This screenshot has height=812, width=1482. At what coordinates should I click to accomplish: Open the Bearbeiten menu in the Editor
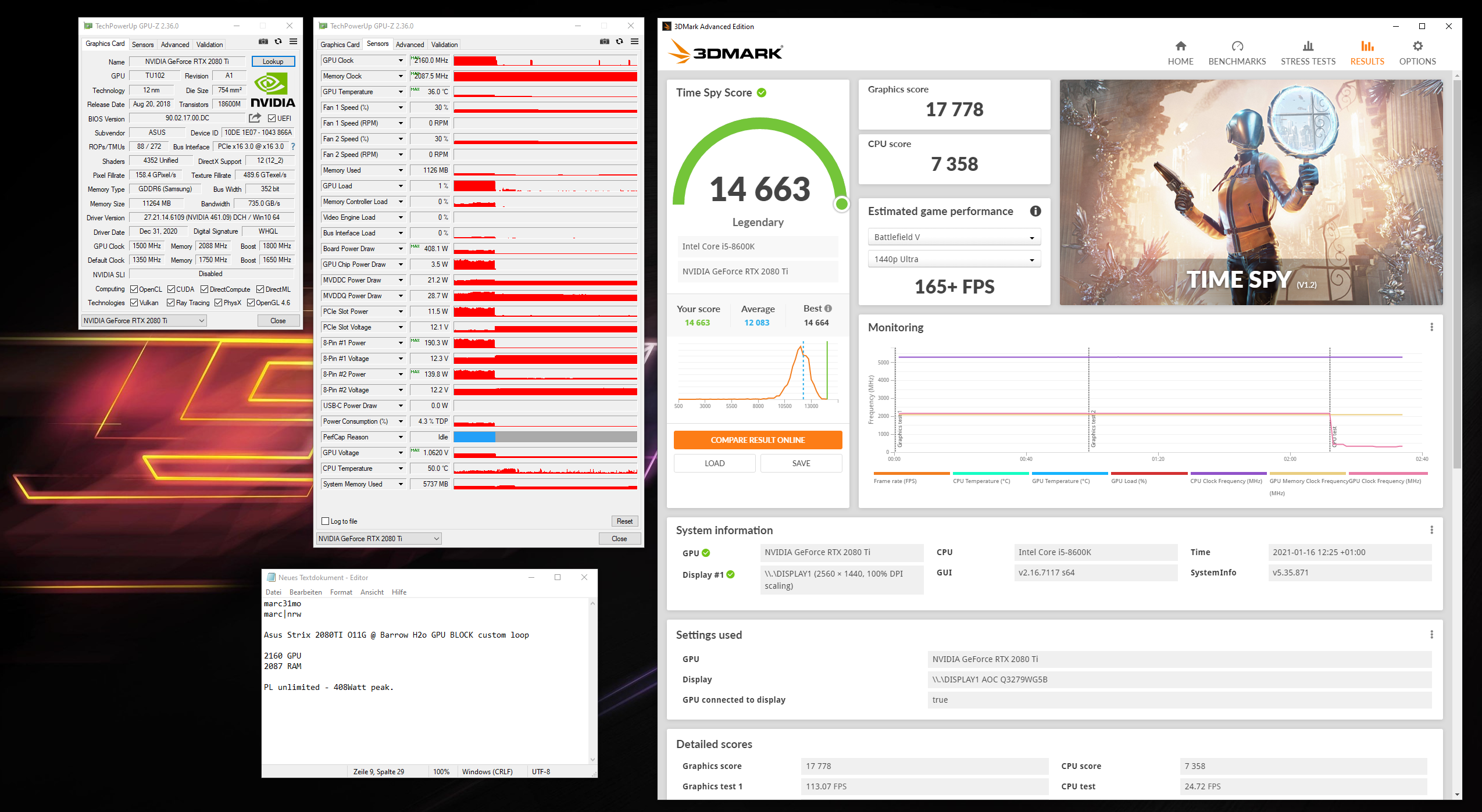(x=305, y=592)
